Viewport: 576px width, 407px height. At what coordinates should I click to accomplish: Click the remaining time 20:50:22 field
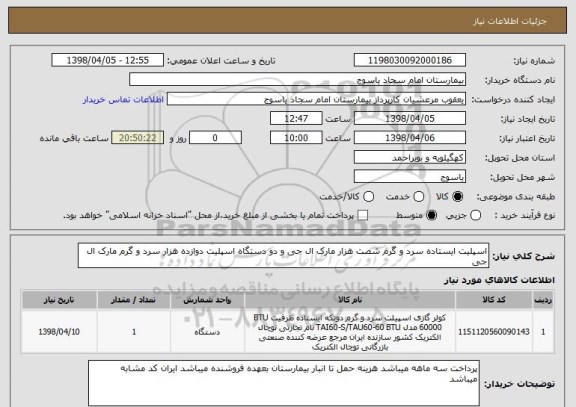click(x=137, y=138)
